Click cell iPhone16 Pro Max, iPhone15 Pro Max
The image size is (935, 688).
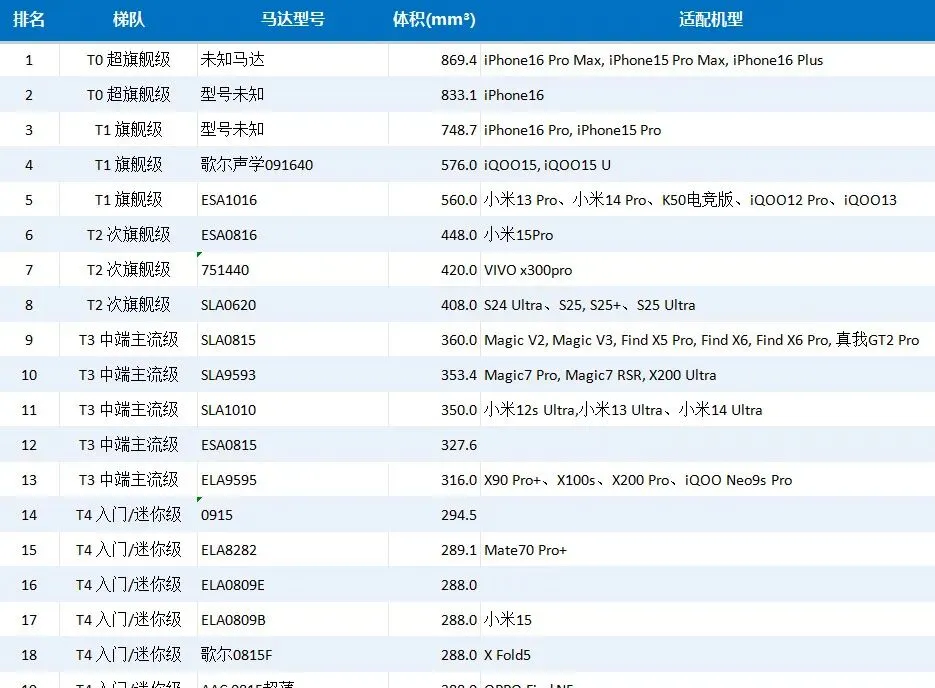[653, 60]
